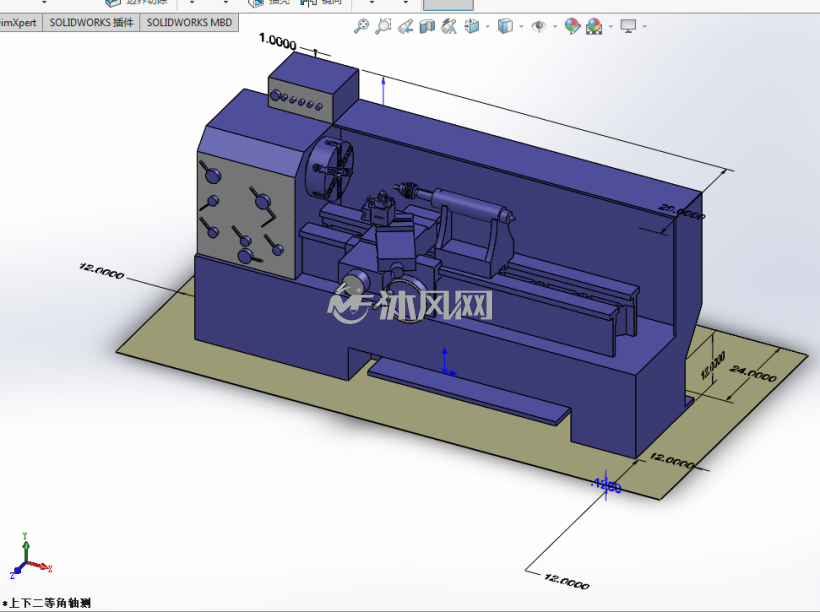Select the 20.0000 dimension

click(x=682, y=211)
